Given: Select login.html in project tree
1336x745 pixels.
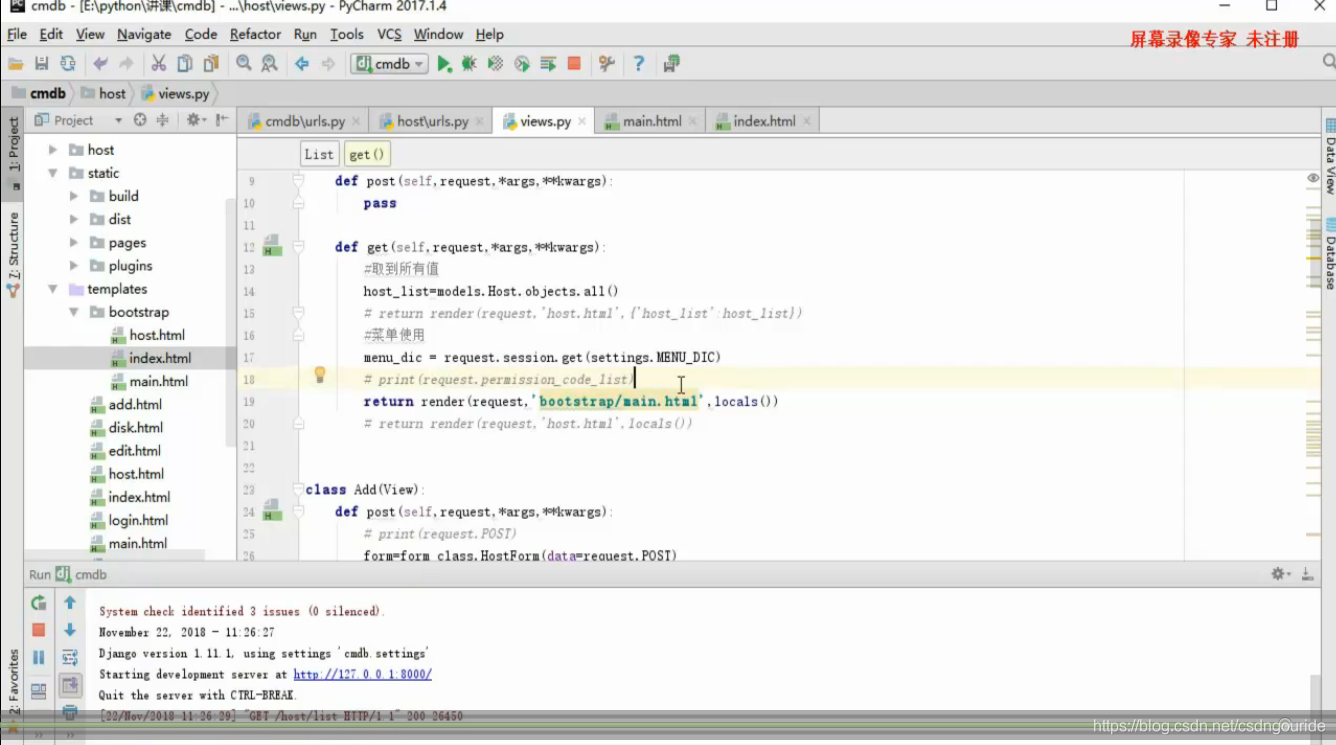Looking at the screenshot, I should click(138, 520).
